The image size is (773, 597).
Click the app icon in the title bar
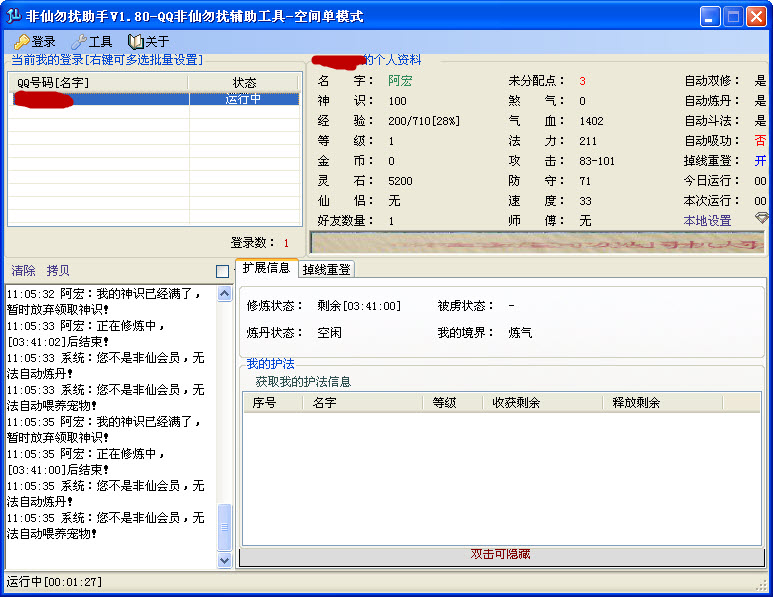[x=13, y=16]
